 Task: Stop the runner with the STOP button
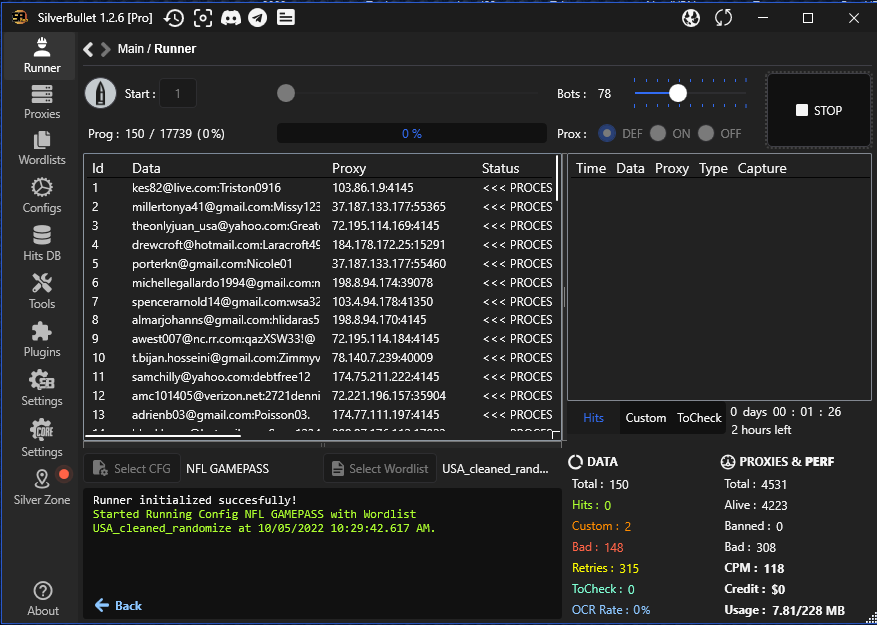(x=819, y=110)
